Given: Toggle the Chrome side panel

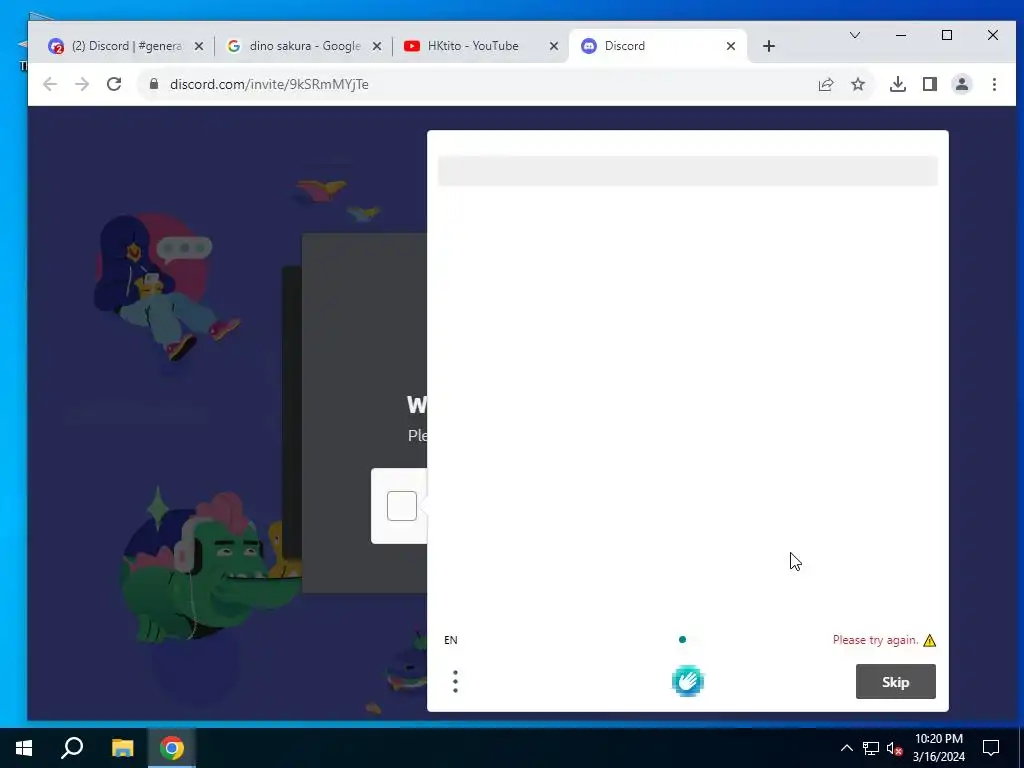Looking at the screenshot, I should click(x=930, y=84).
